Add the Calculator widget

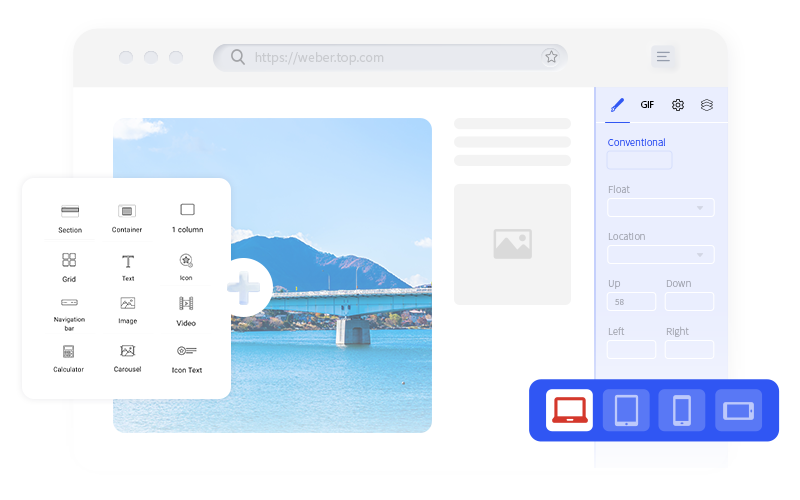[69, 351]
